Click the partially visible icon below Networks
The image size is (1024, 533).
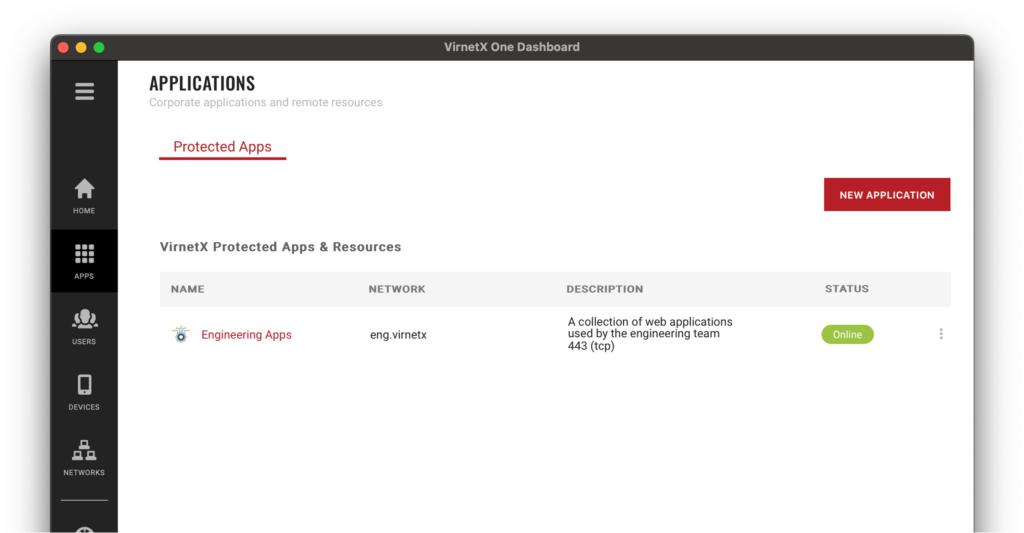[x=84, y=527]
